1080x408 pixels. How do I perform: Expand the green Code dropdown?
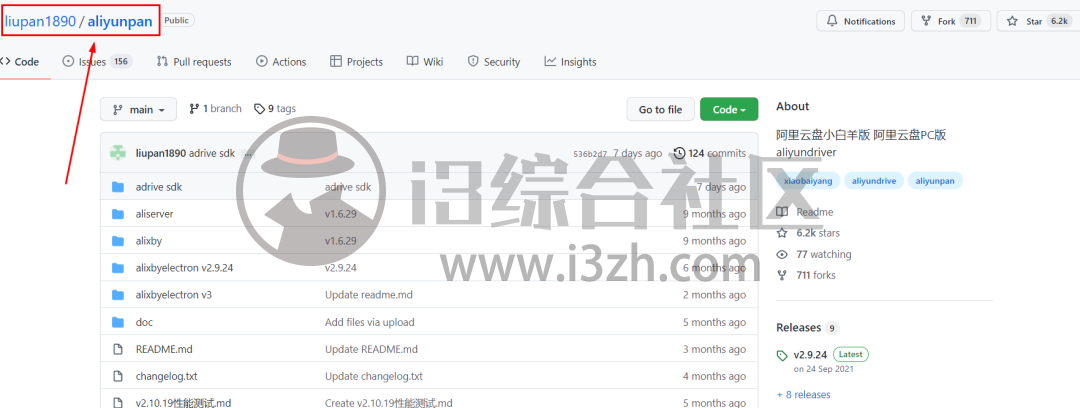click(x=729, y=110)
